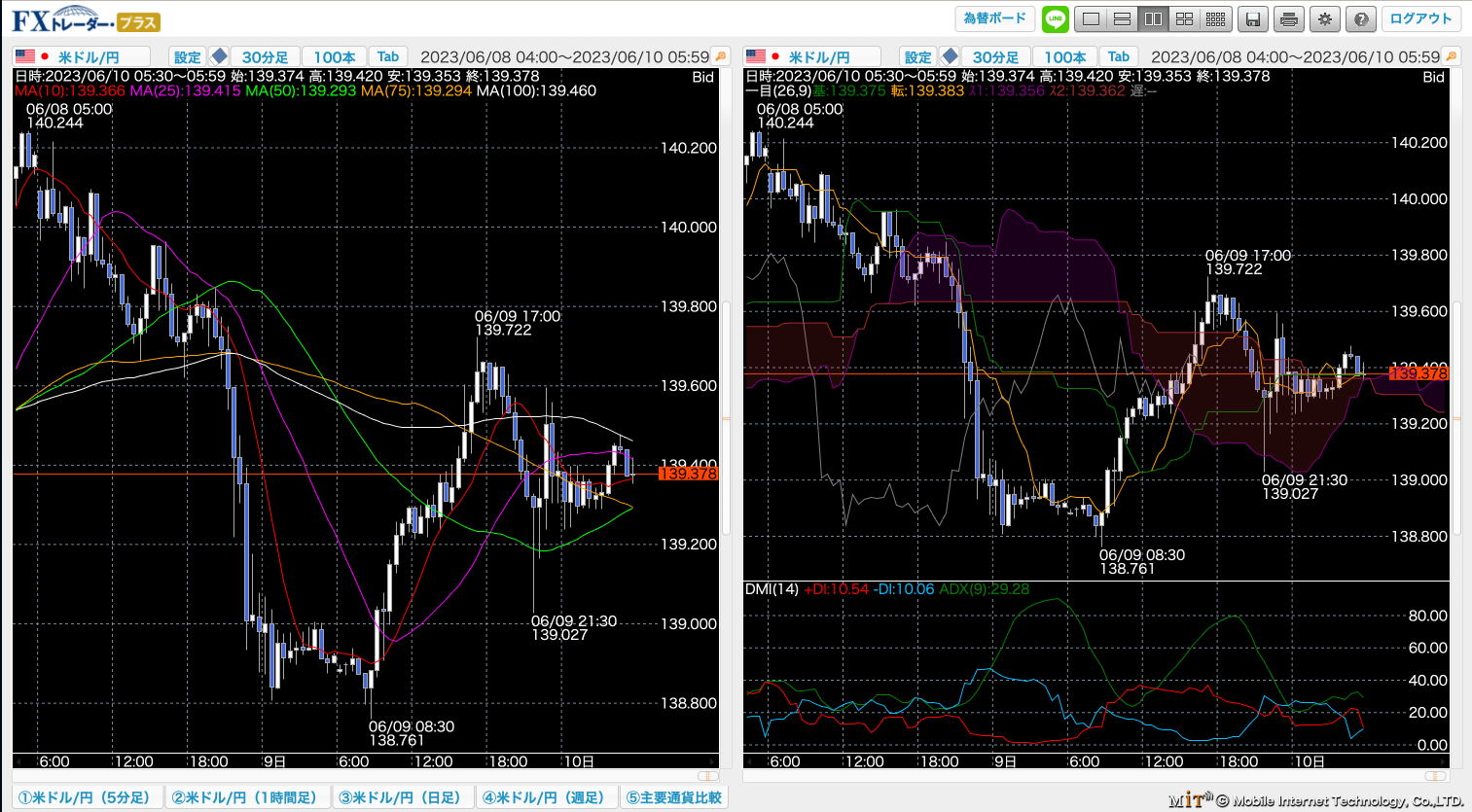Switch to single-chart layout

click(x=1091, y=19)
